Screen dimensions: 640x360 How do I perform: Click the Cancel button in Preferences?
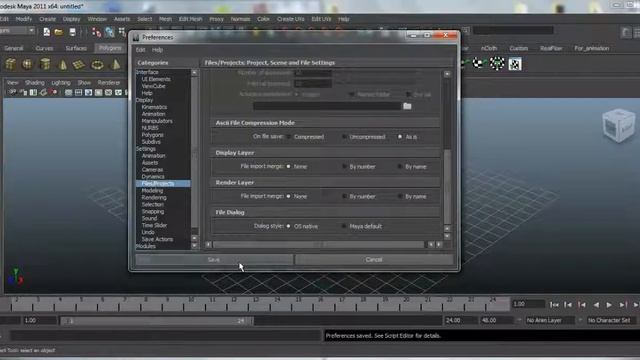click(374, 260)
